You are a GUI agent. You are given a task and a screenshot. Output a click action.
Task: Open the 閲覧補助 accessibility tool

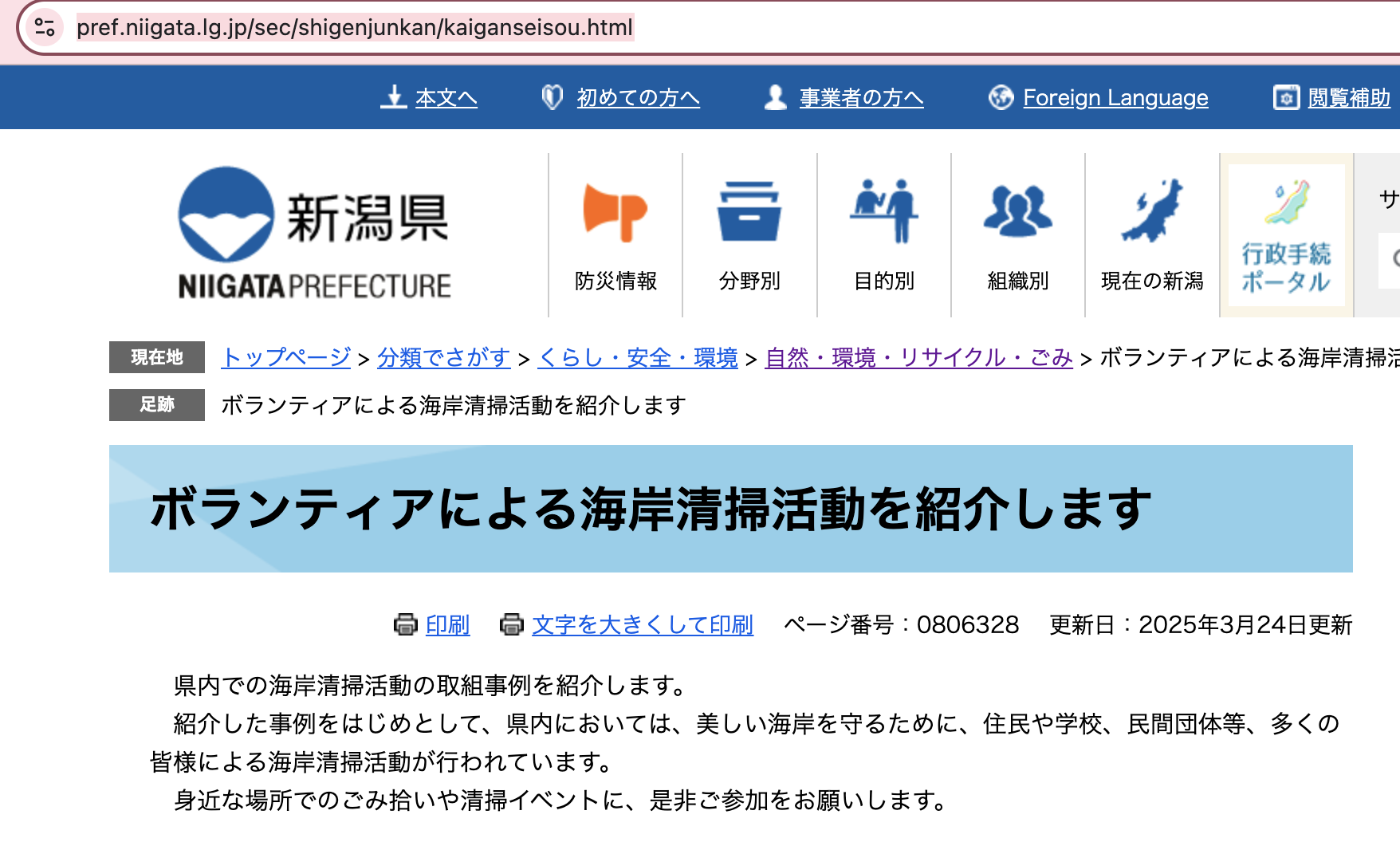(1348, 98)
